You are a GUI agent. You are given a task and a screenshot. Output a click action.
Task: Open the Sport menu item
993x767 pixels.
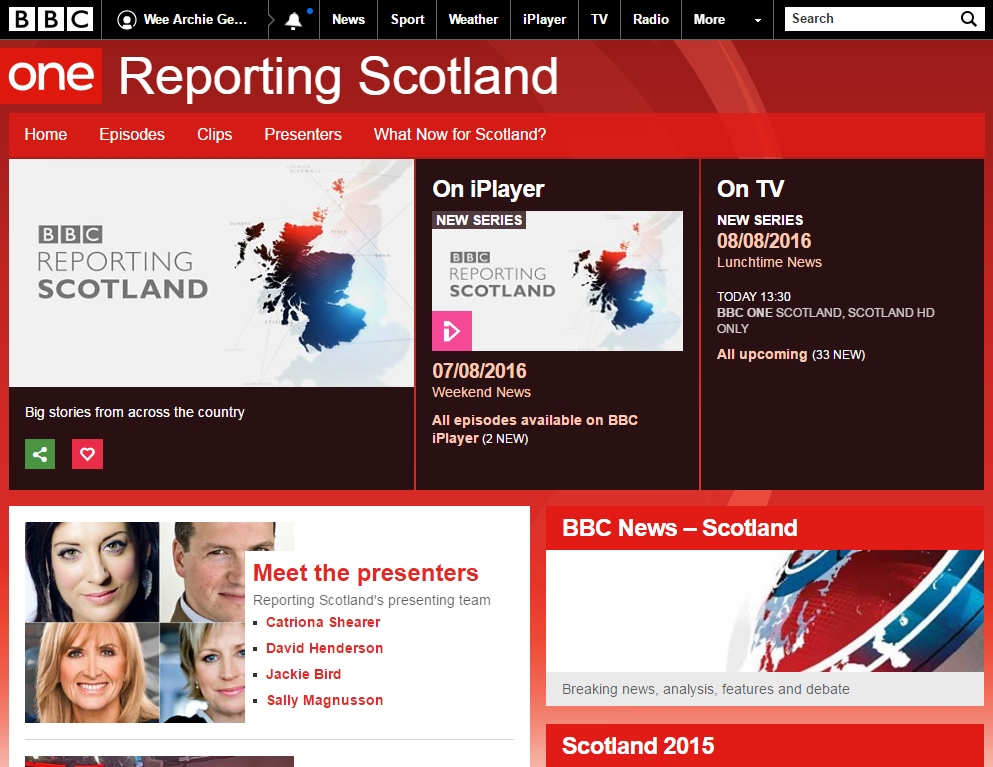[x=407, y=20]
